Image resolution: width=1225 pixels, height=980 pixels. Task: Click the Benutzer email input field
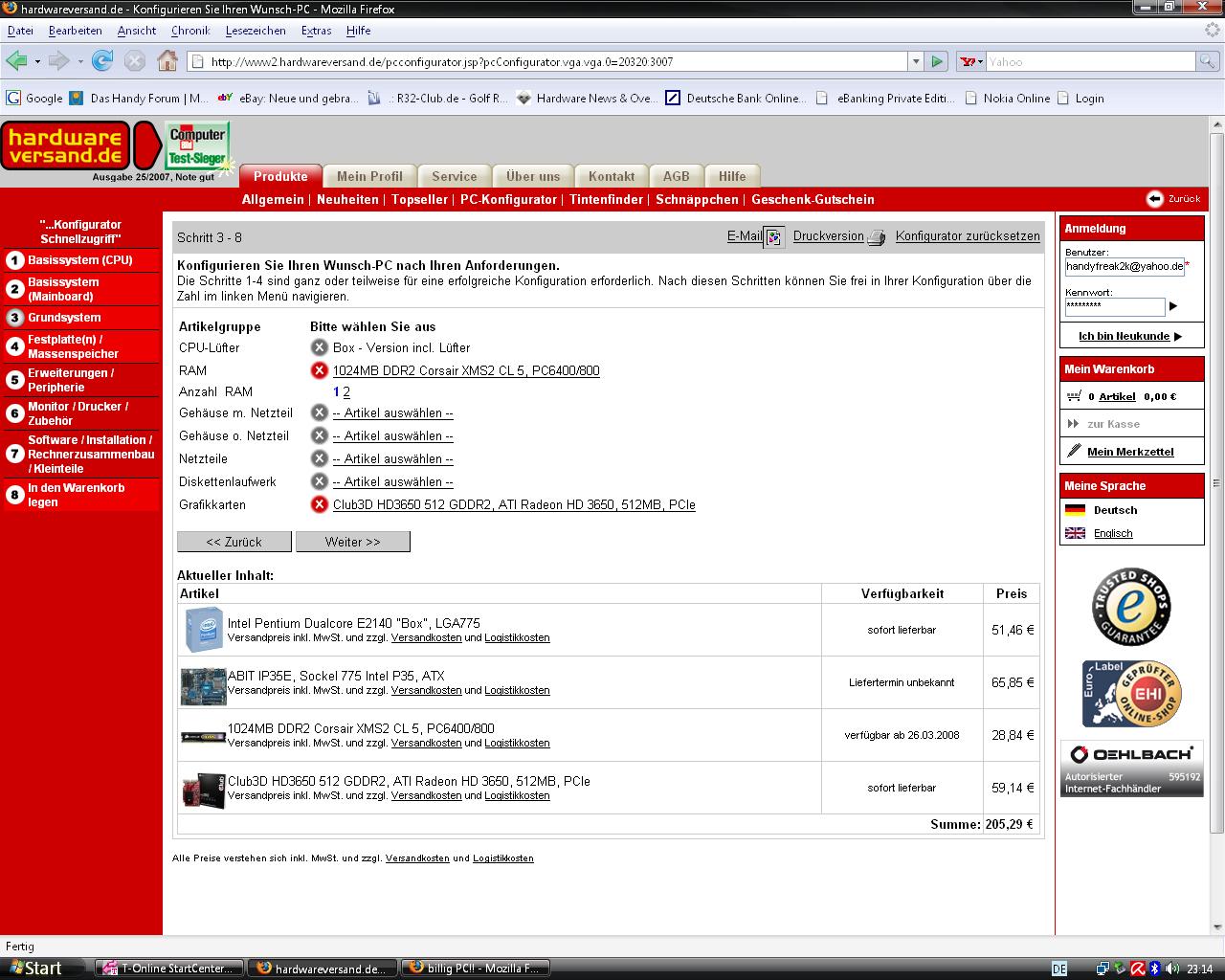pos(1125,266)
